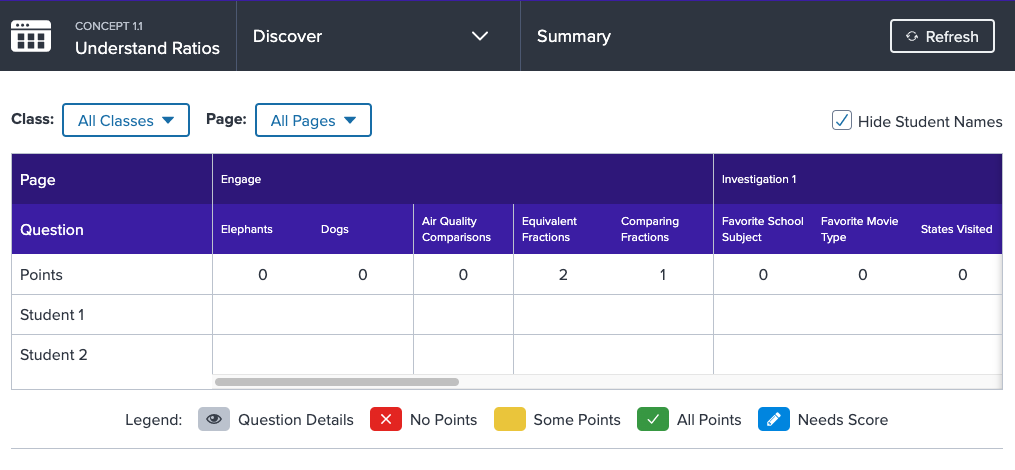Open the Understand Ratios concept title
The image size is (1015, 470).
tap(148, 49)
